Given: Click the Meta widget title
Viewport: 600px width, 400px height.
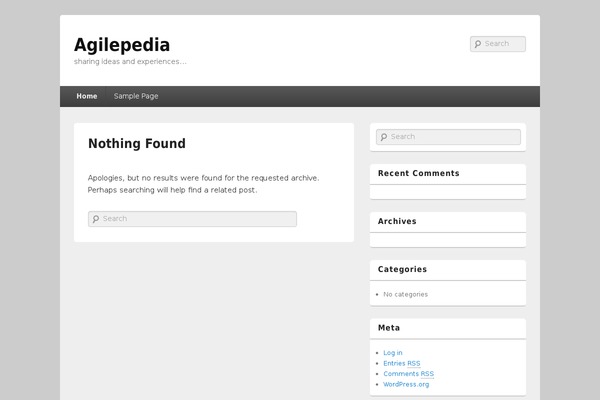Looking at the screenshot, I should tap(389, 327).
